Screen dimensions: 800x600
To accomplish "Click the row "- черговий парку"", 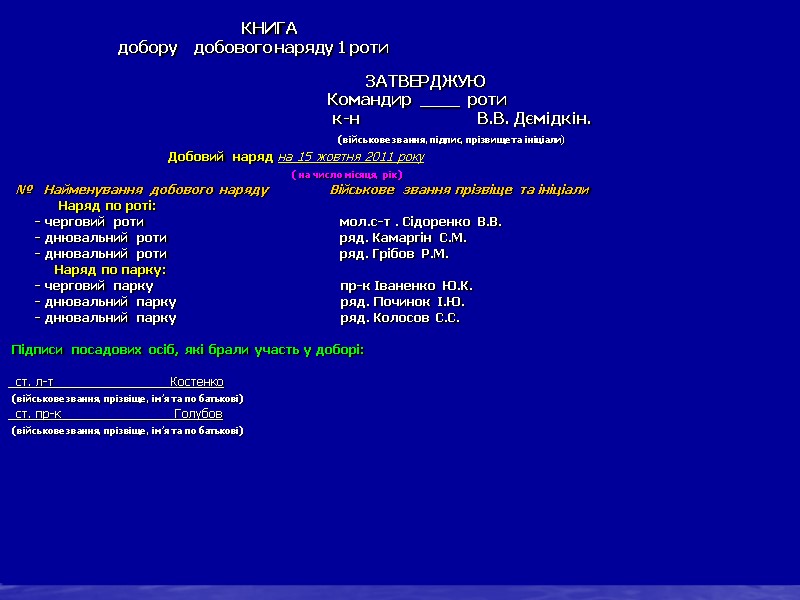I will [x=94, y=286].
